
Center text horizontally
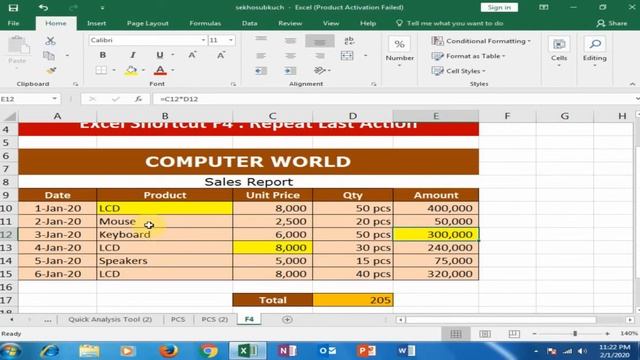click(290, 56)
